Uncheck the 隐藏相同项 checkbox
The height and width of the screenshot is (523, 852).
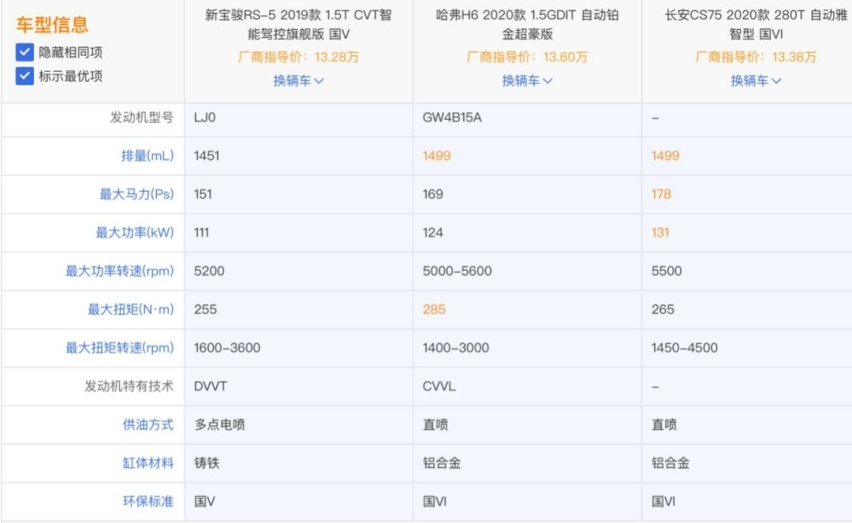[25, 52]
